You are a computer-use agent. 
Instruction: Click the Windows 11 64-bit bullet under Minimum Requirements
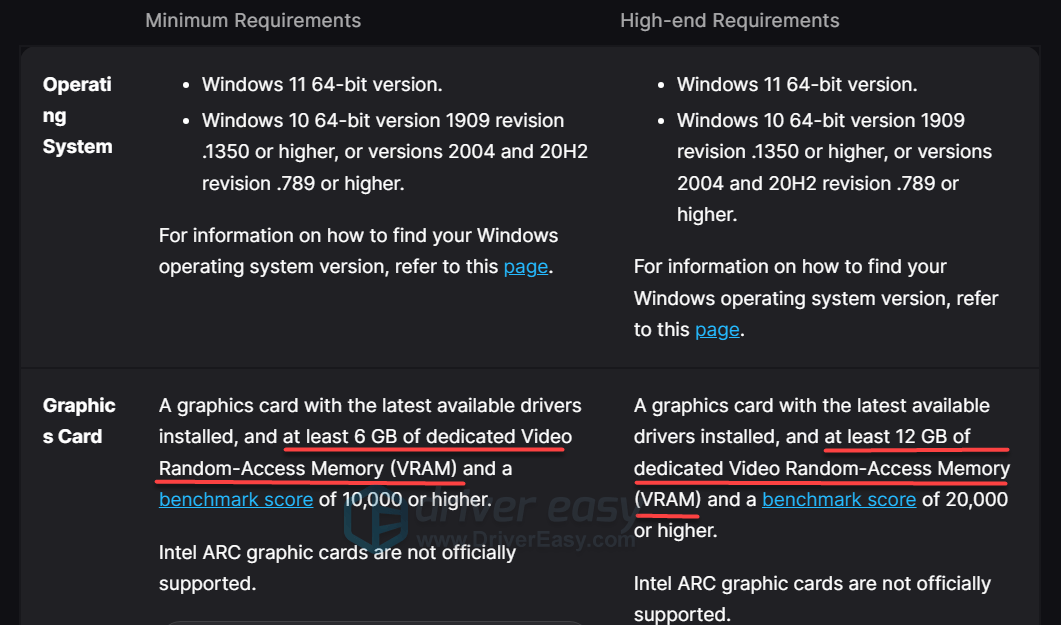322,85
